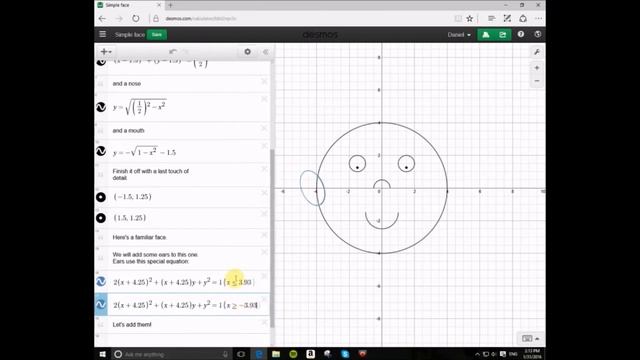Click the share graph icon

click(502, 35)
